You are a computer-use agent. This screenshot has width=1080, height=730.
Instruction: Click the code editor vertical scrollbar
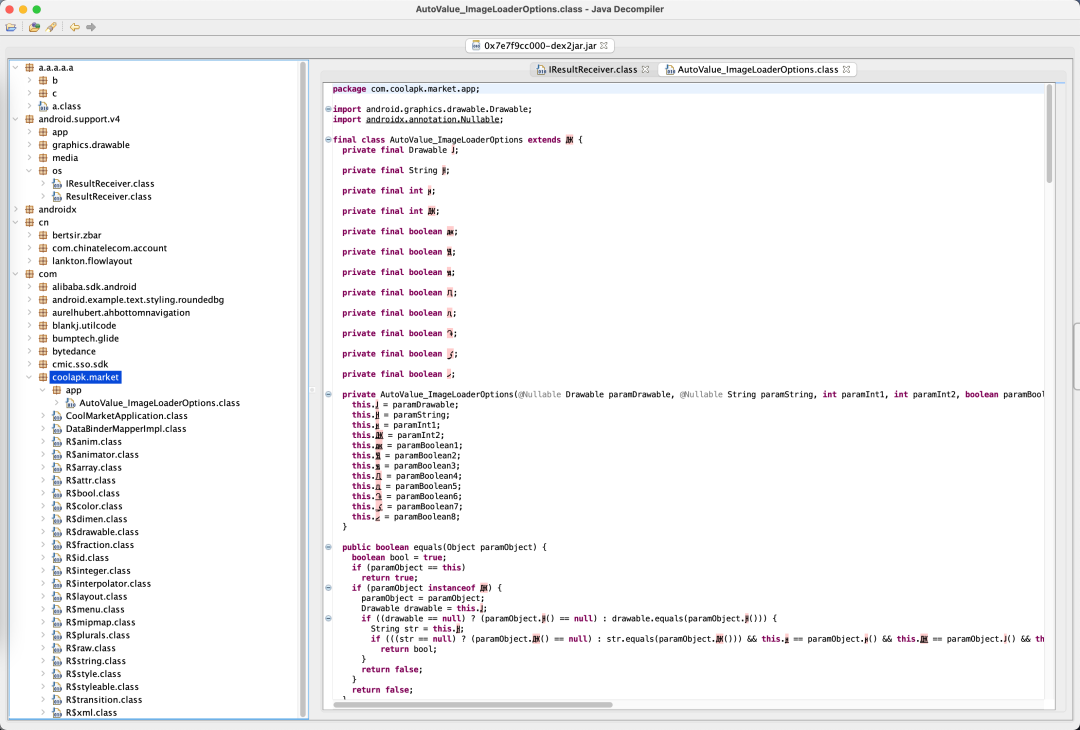click(1050, 133)
